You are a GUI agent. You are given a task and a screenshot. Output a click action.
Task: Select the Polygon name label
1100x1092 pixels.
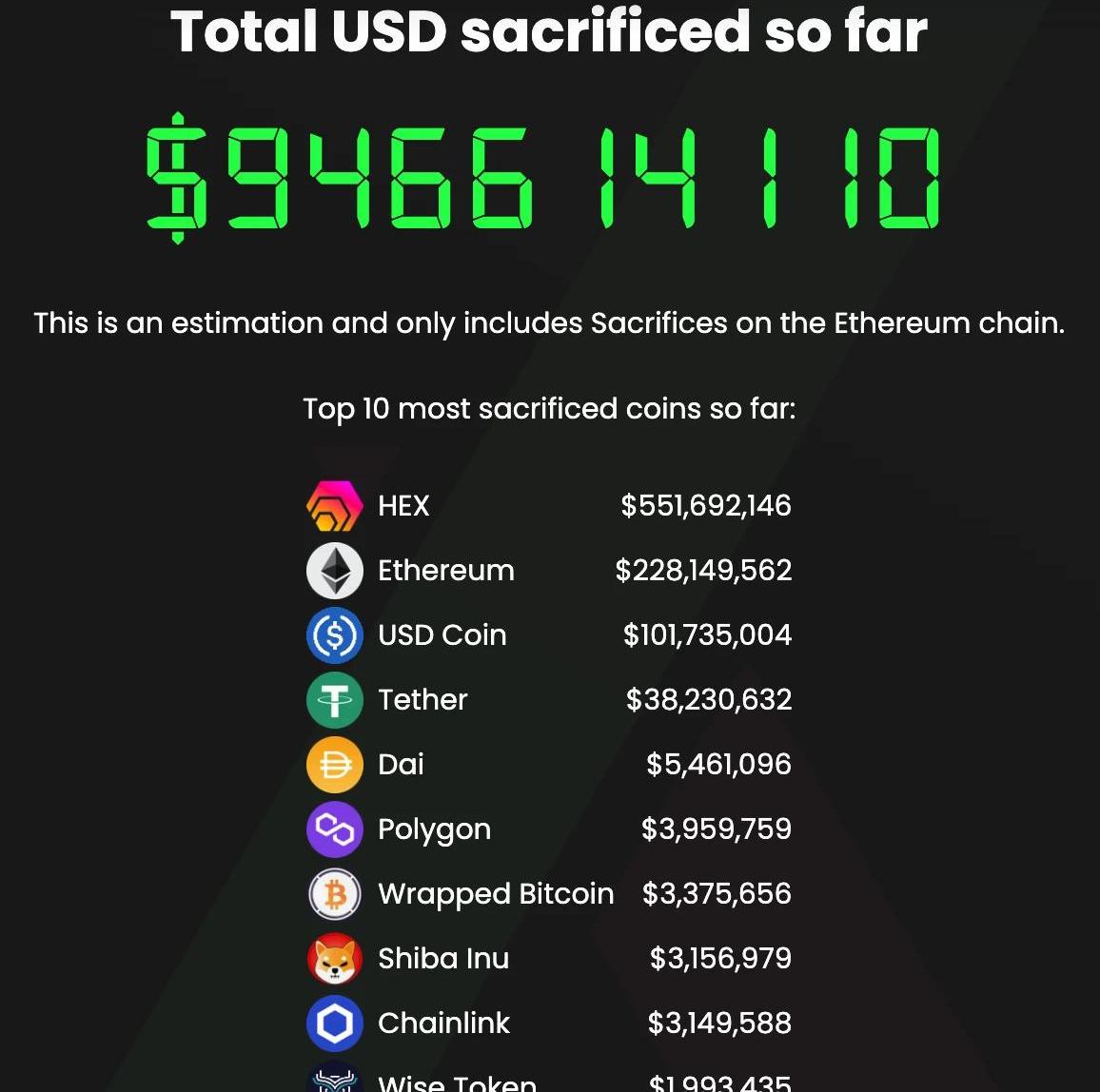point(434,829)
